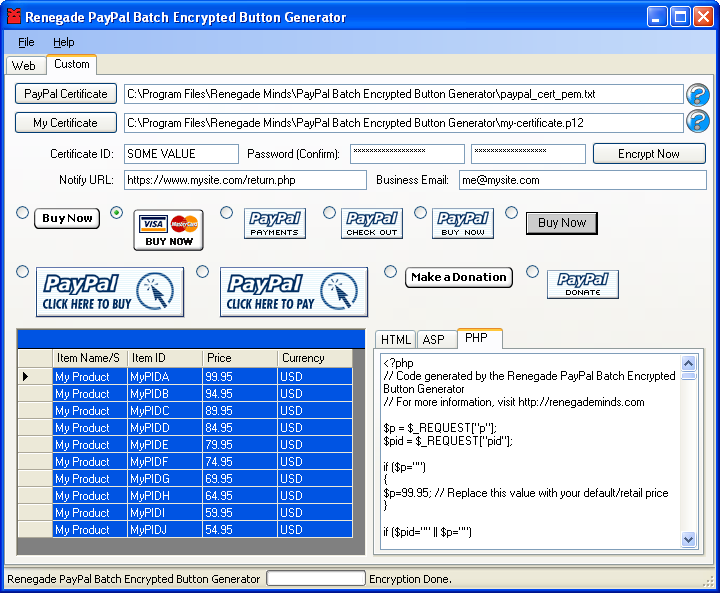Click the first Password field
The height and width of the screenshot is (593, 720).
[407, 154]
